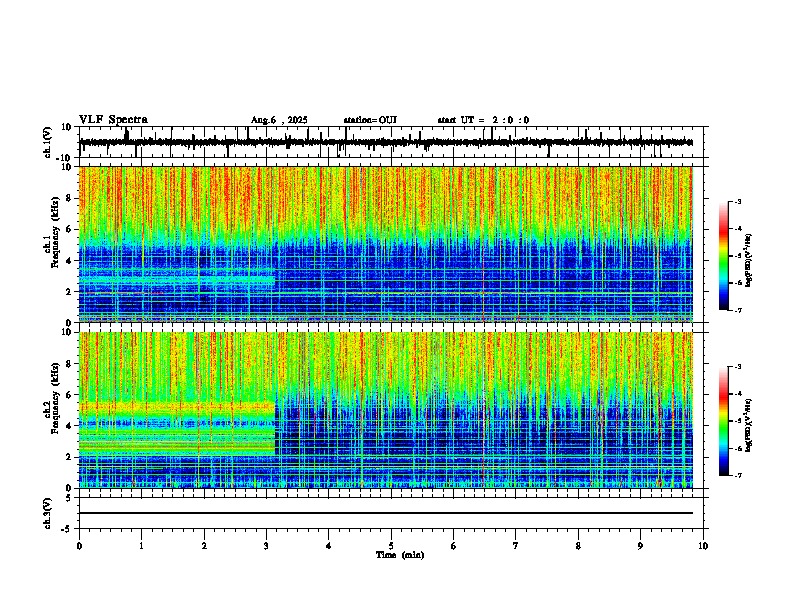Click the time axis tick label "5"

391,546
